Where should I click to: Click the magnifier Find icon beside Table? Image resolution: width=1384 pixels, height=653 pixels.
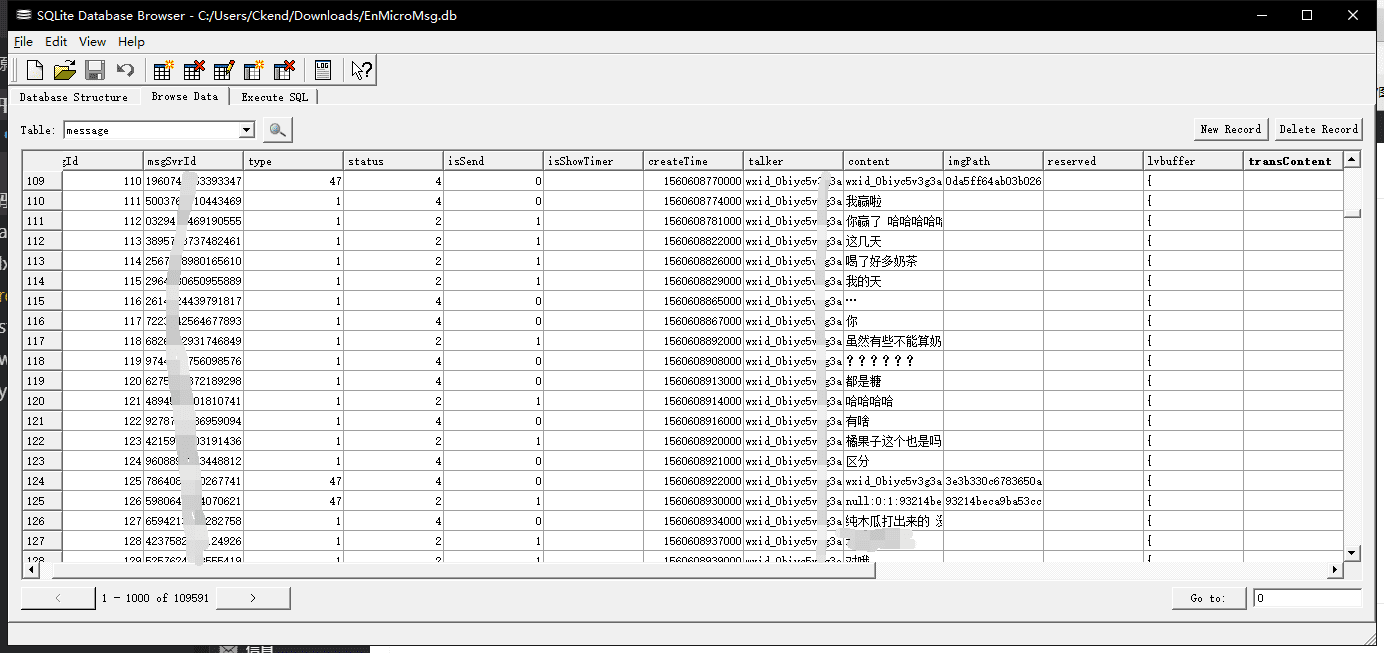(277, 130)
